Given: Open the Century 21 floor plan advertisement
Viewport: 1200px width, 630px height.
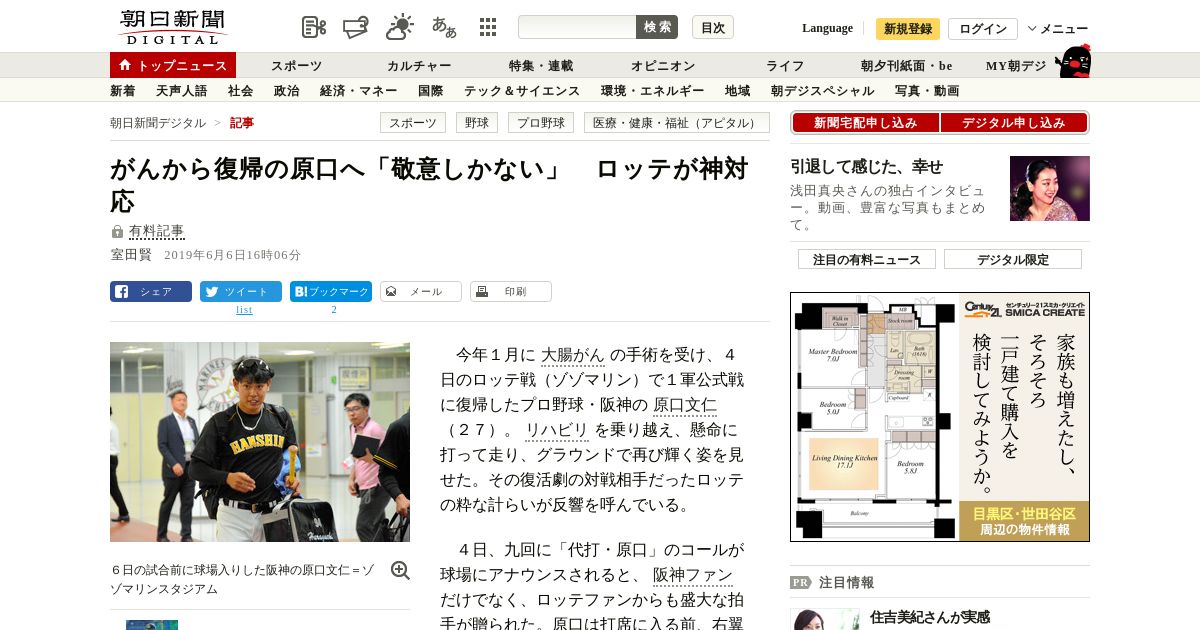Looking at the screenshot, I should point(940,417).
